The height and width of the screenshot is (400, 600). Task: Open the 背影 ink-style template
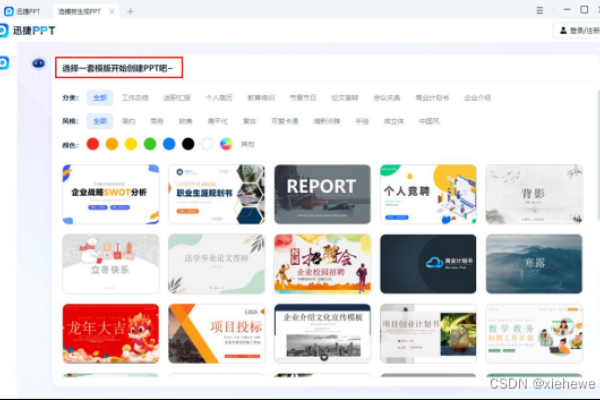click(x=534, y=194)
